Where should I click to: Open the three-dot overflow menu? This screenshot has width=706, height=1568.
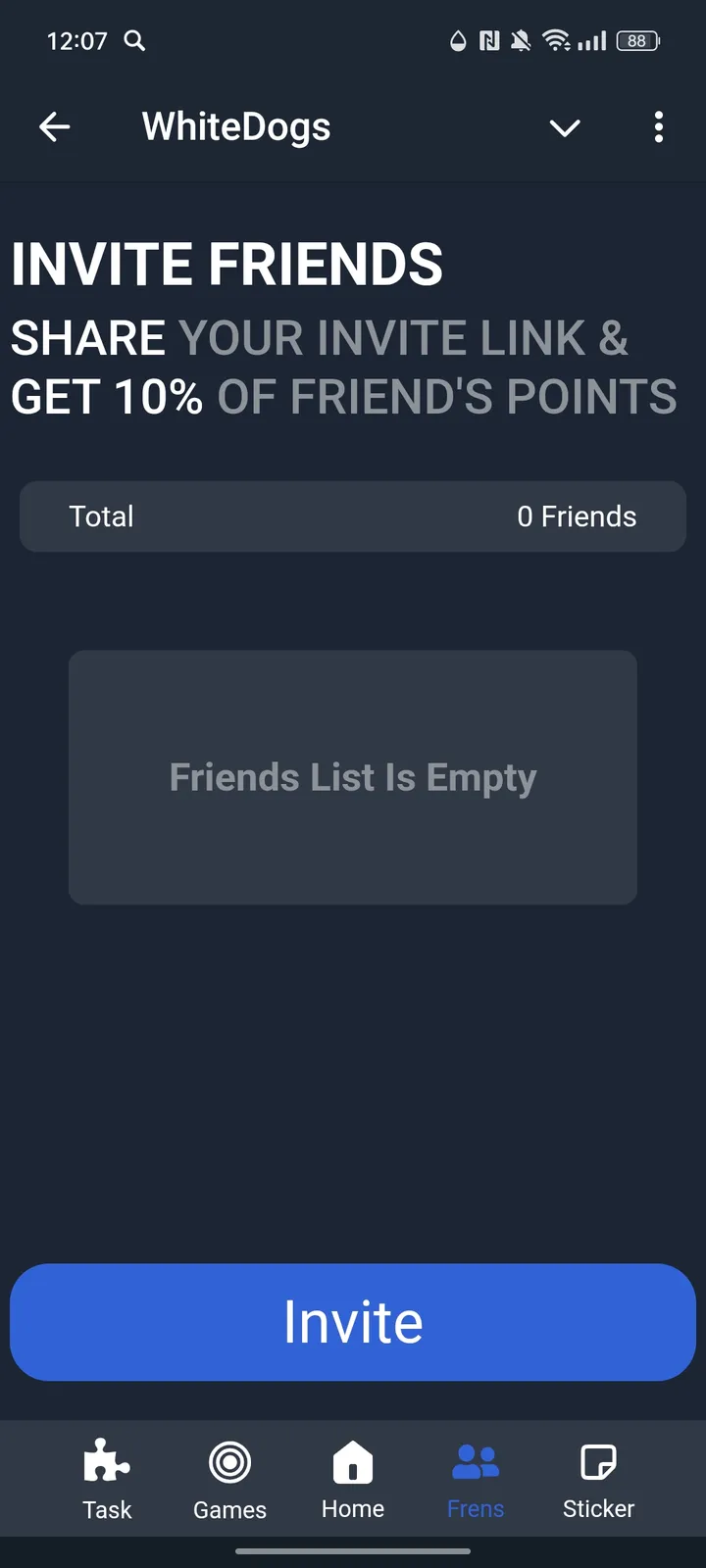point(658,126)
